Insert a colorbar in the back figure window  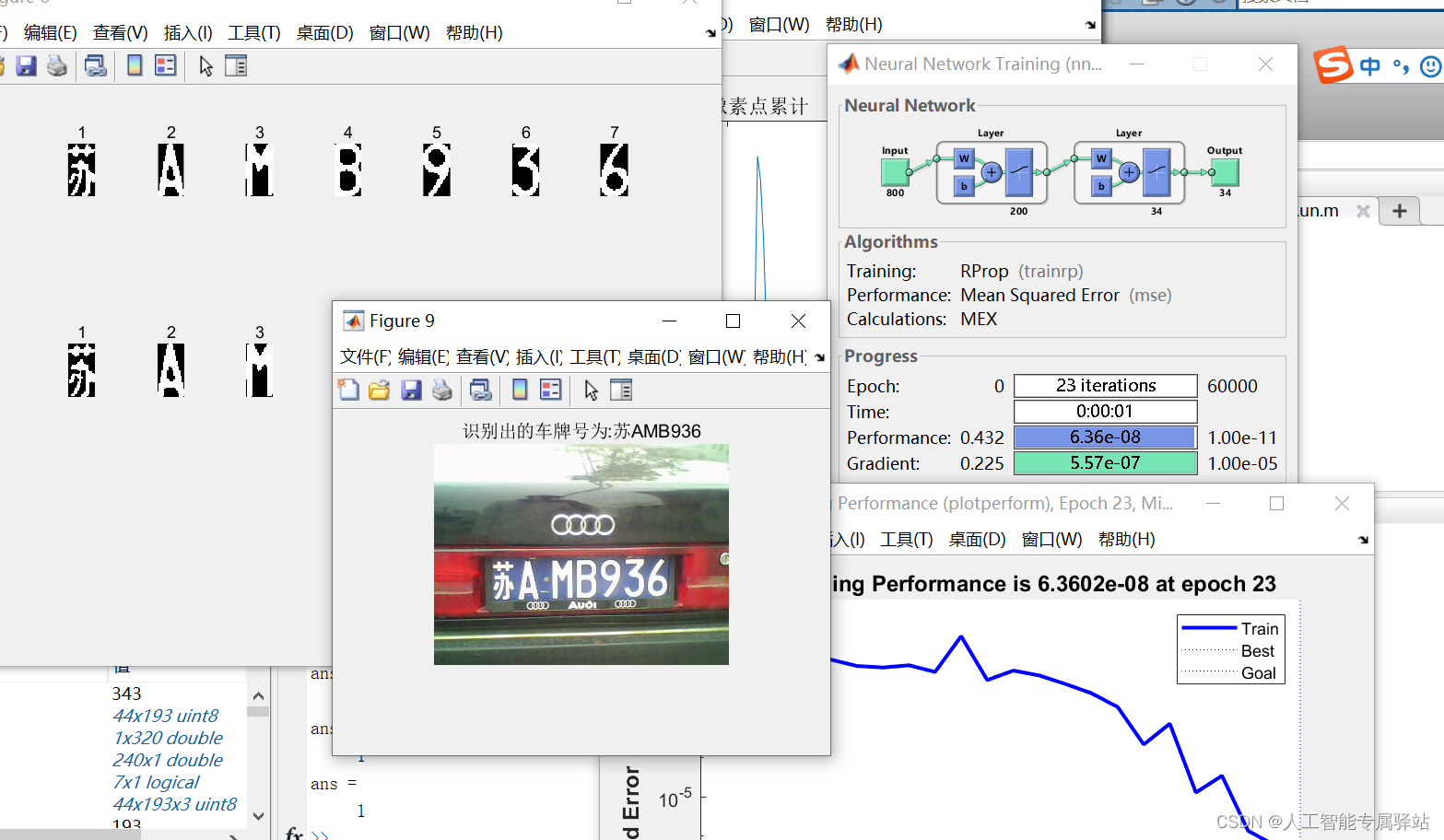tap(135, 65)
